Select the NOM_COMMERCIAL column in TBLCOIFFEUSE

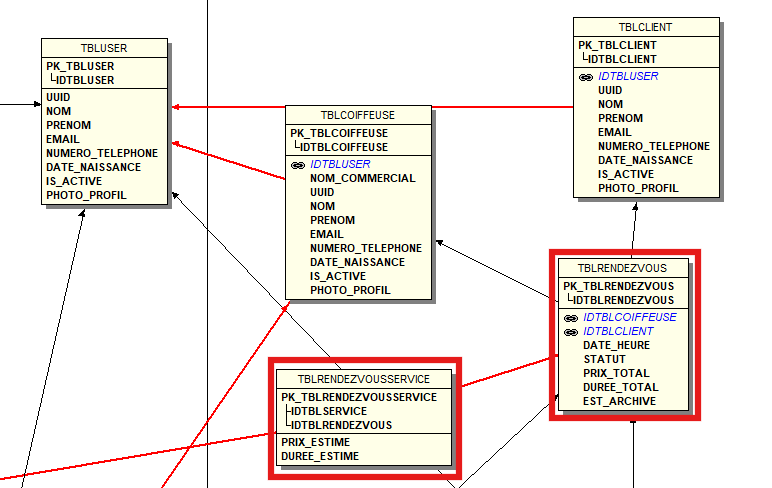click(362, 178)
